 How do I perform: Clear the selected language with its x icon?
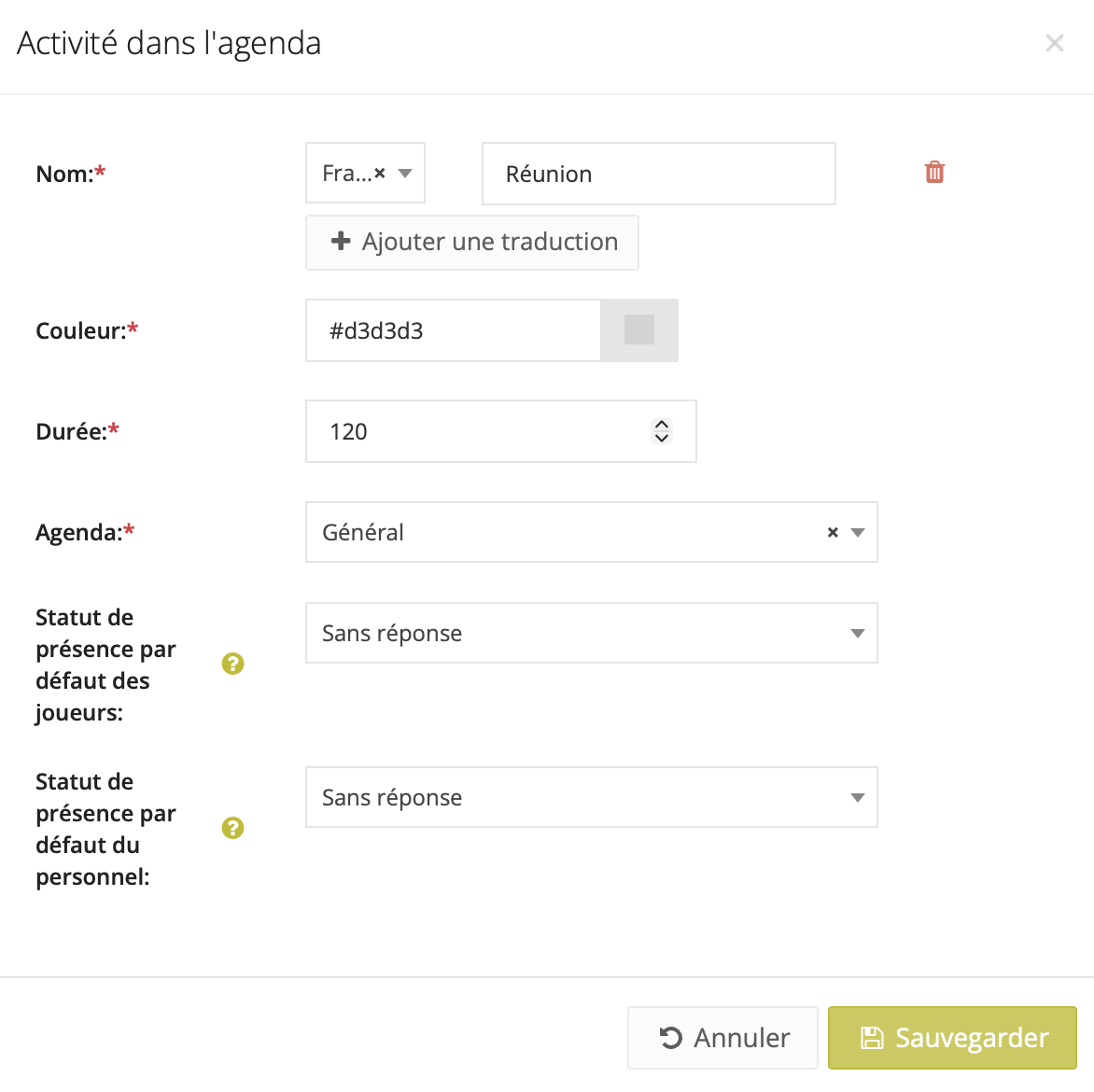(x=380, y=174)
